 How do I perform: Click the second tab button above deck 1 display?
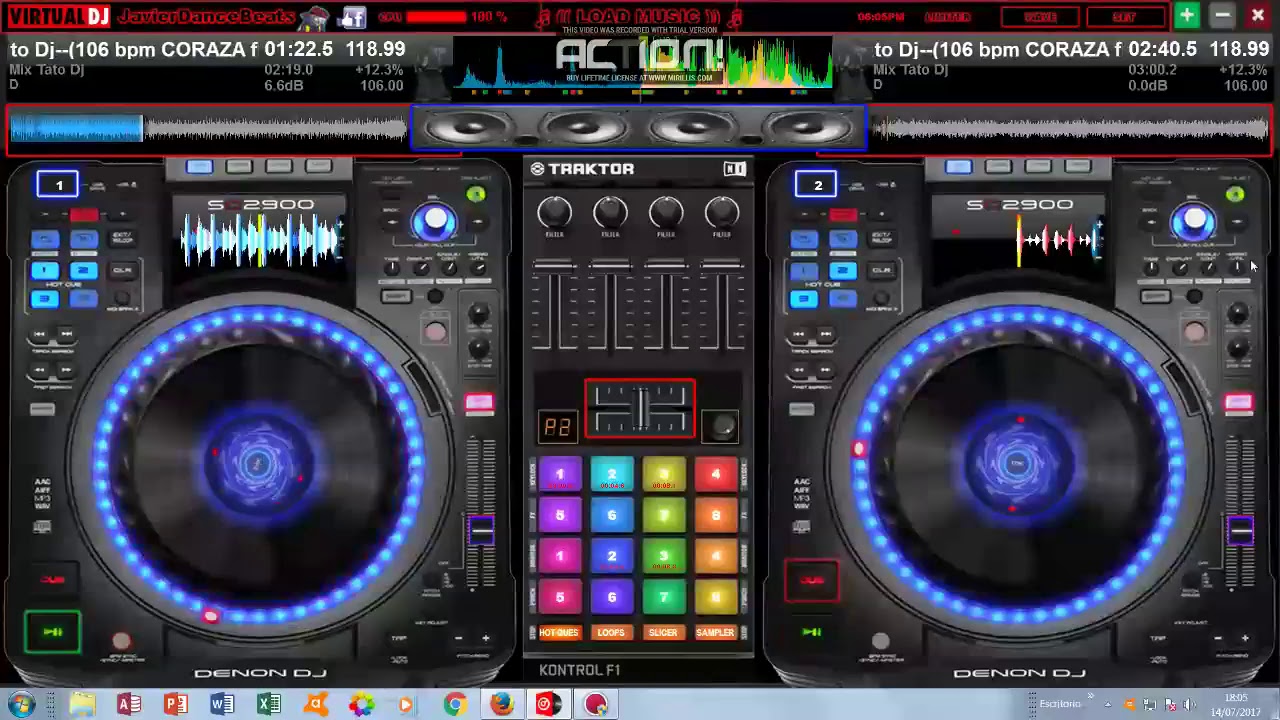tap(239, 167)
